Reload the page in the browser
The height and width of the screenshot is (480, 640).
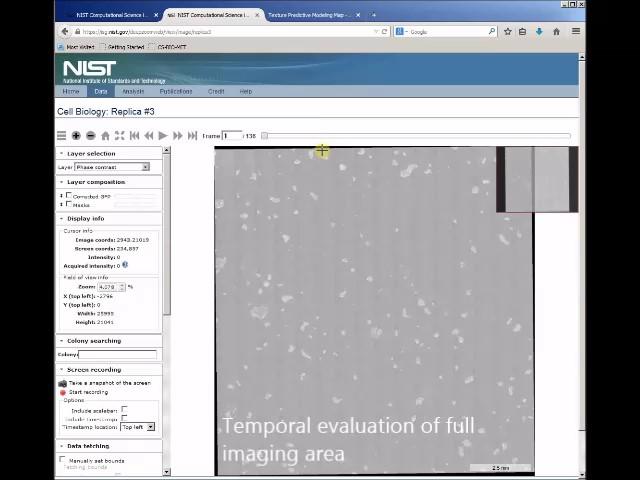click(x=384, y=31)
